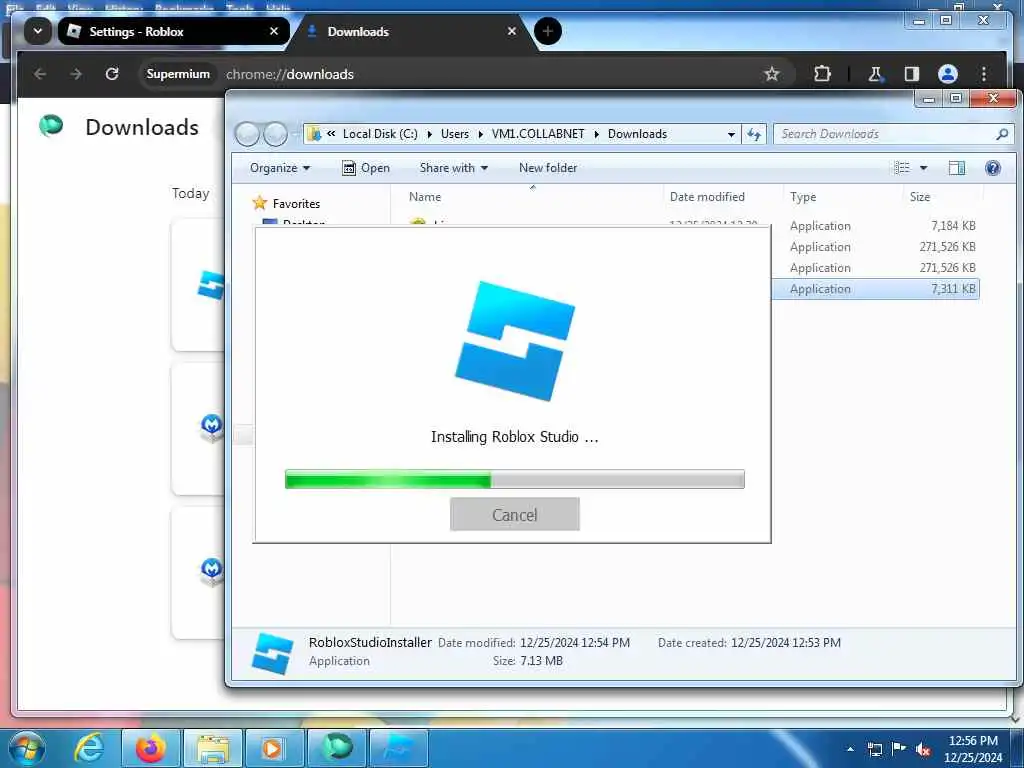The image size is (1024, 768).
Task: Click the browser back arrow
Action: [x=40, y=74]
